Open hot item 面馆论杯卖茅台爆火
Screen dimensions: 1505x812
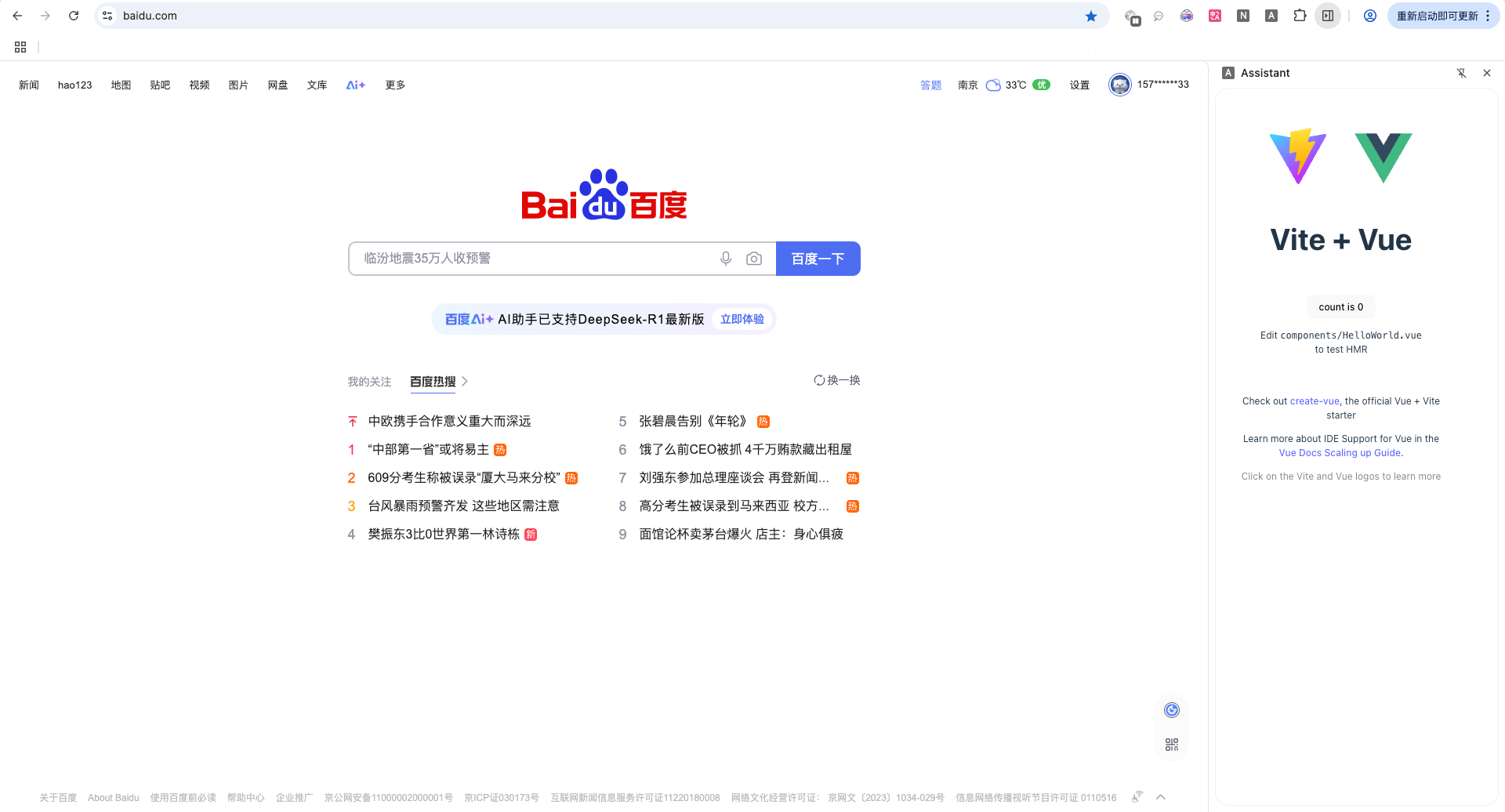[x=741, y=535]
